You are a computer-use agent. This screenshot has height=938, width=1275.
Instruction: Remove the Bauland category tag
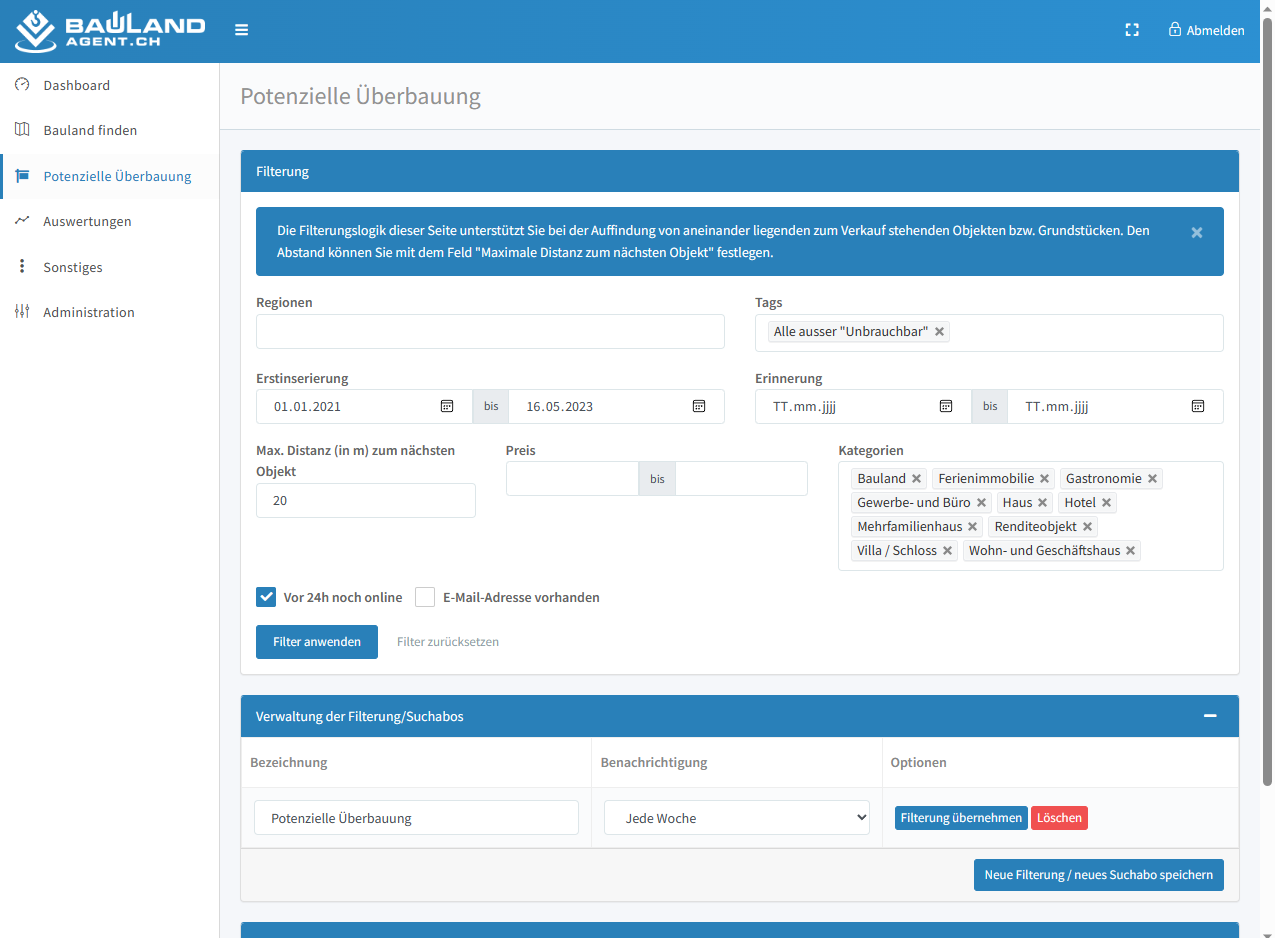[x=916, y=479]
